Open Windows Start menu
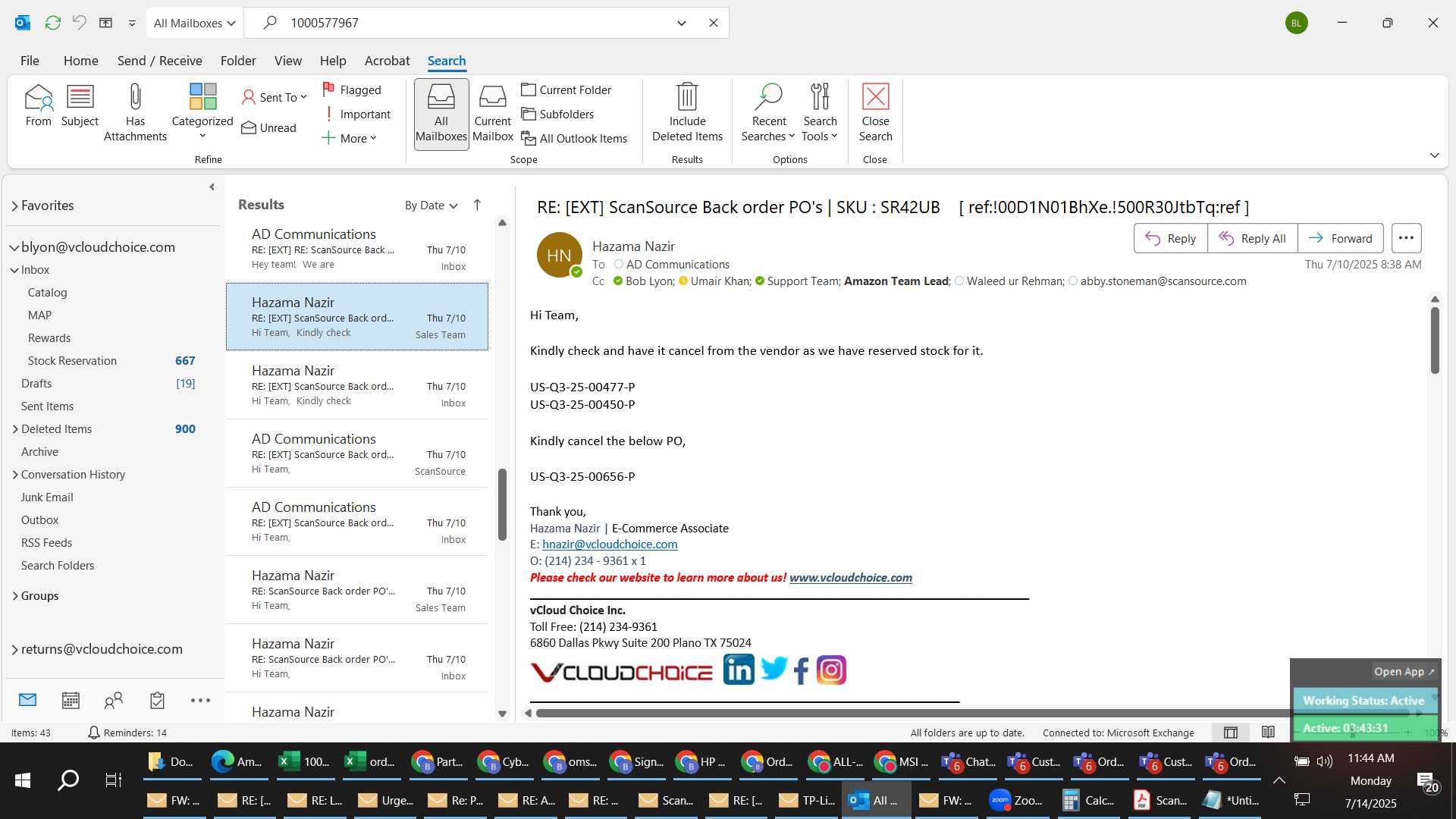The image size is (1456, 819). [23, 780]
